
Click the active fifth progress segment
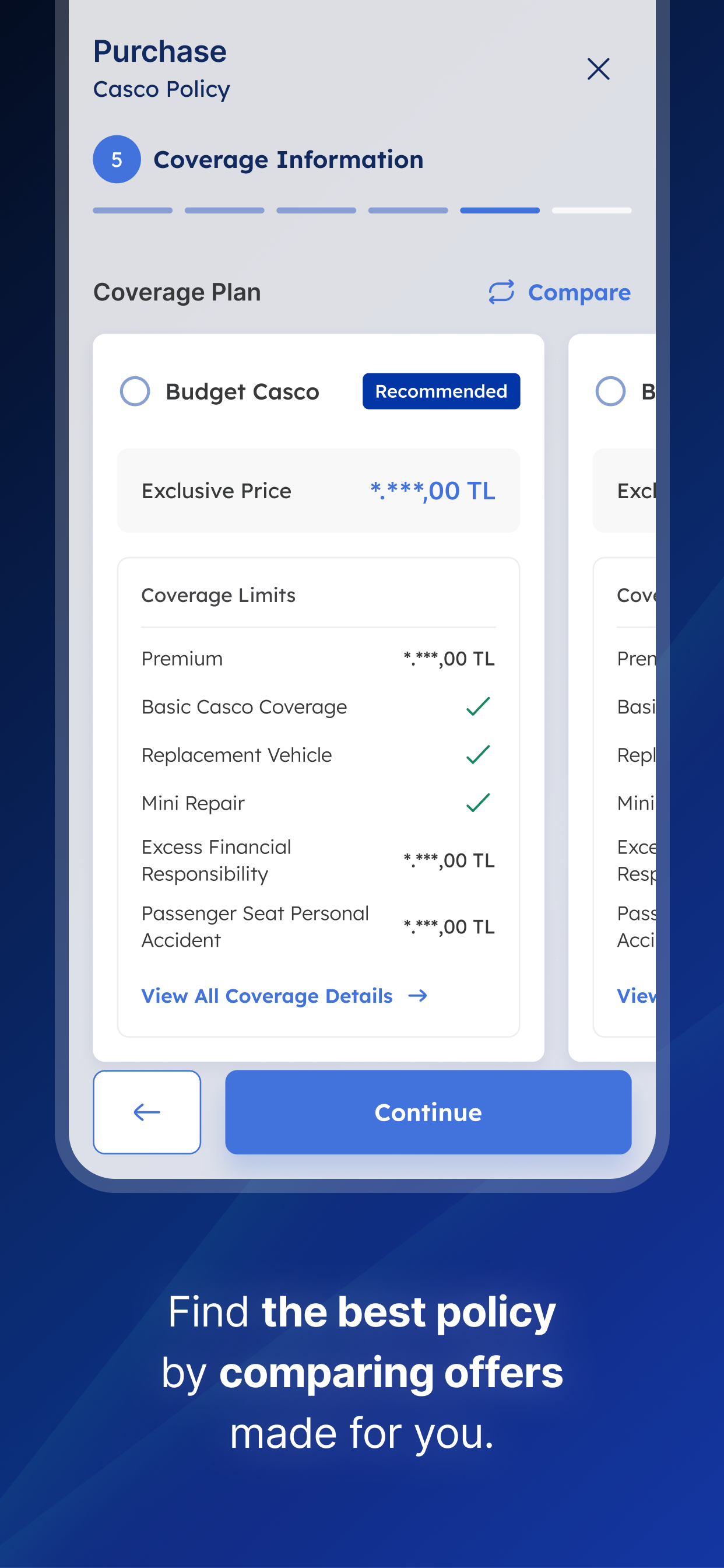500,211
